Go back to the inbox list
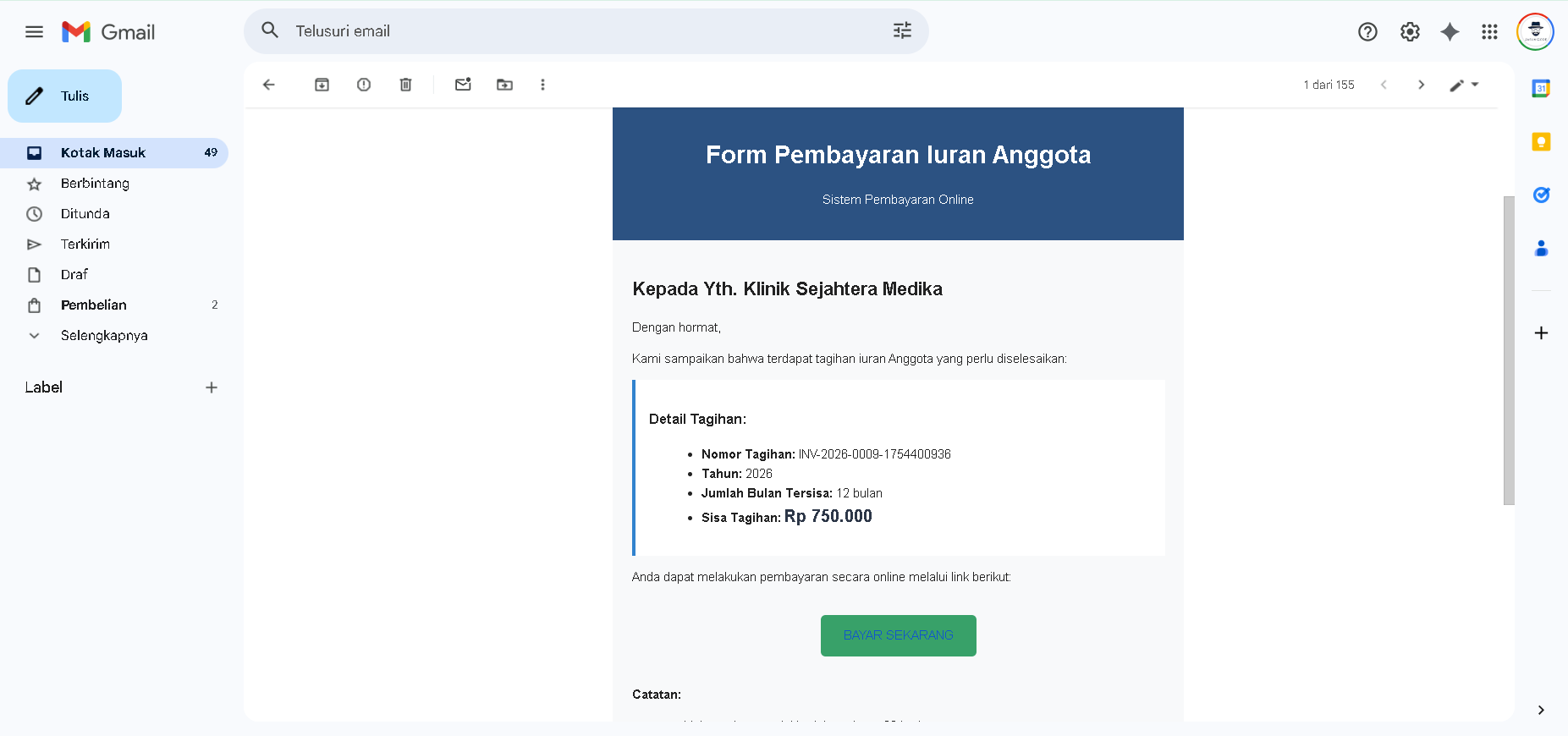The width and height of the screenshot is (1568, 736). 269,85
